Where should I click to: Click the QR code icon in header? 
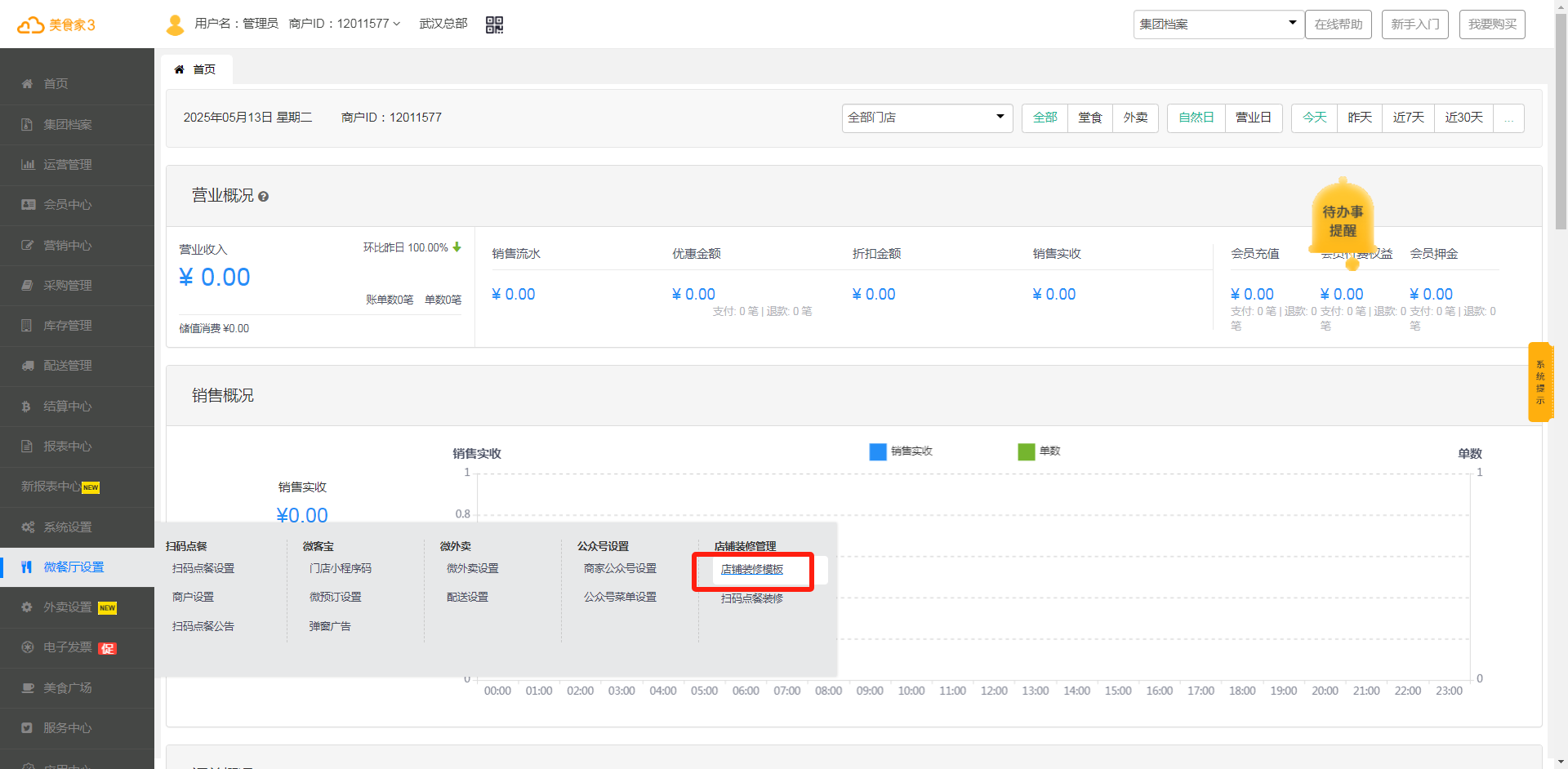coord(494,24)
